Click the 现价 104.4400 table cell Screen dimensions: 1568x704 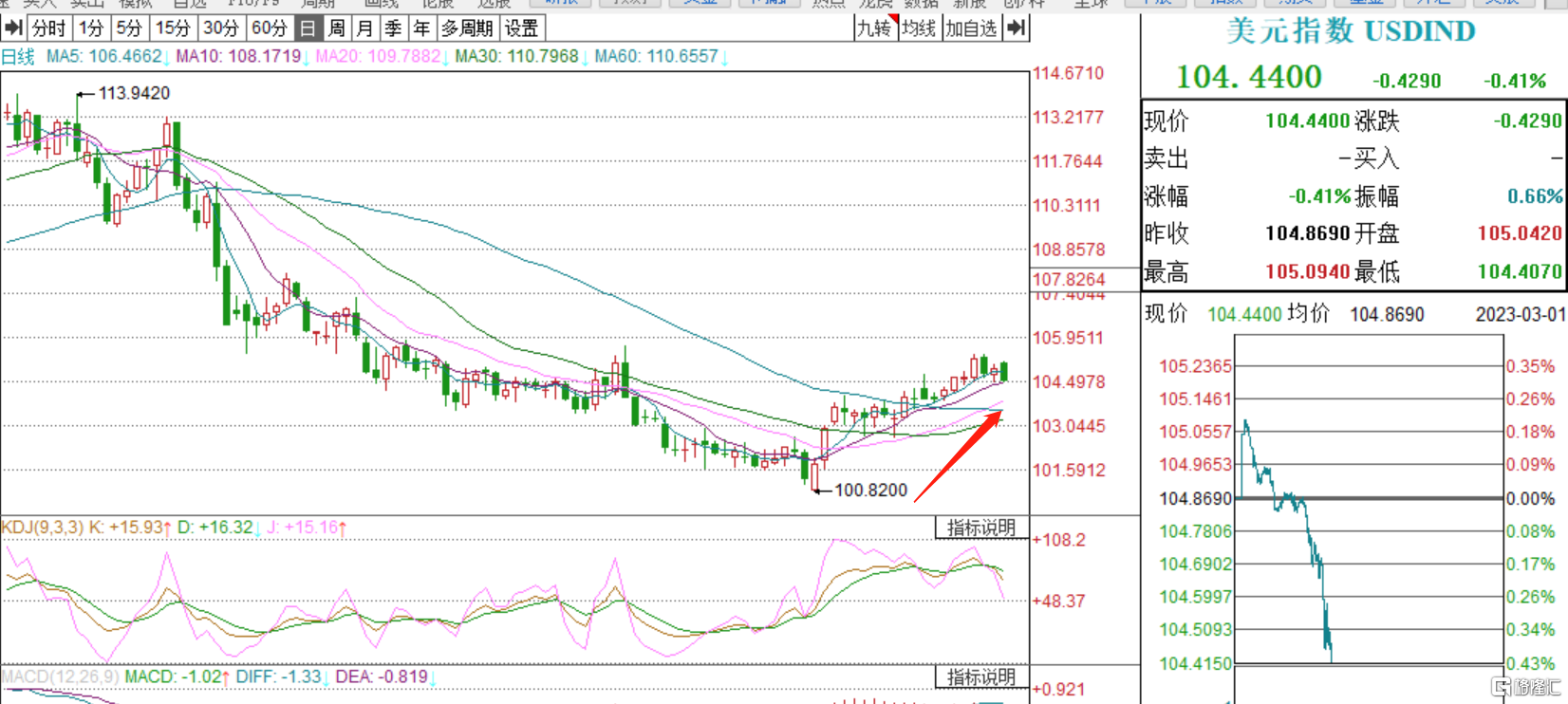coord(1306,121)
